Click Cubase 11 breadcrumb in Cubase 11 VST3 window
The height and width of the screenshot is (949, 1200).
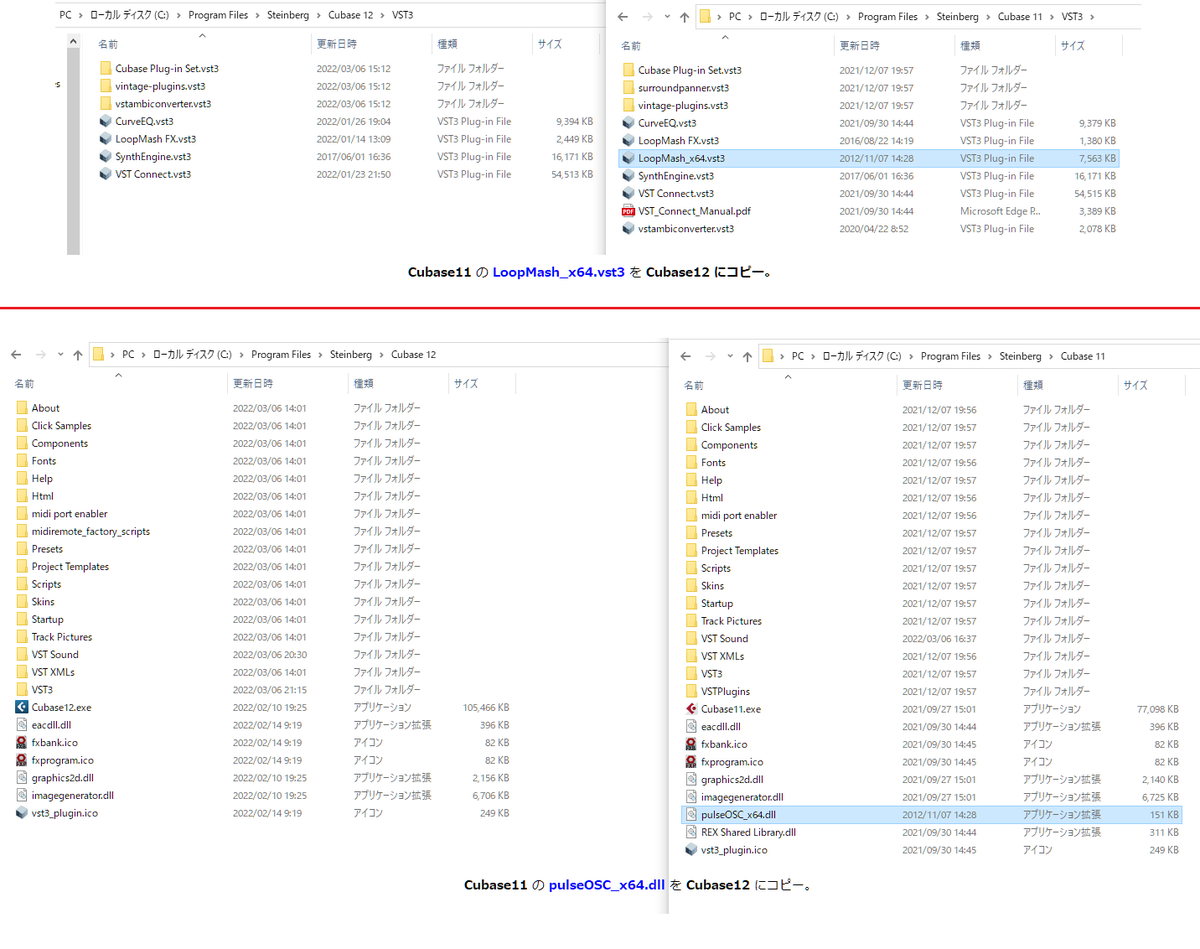click(1020, 17)
